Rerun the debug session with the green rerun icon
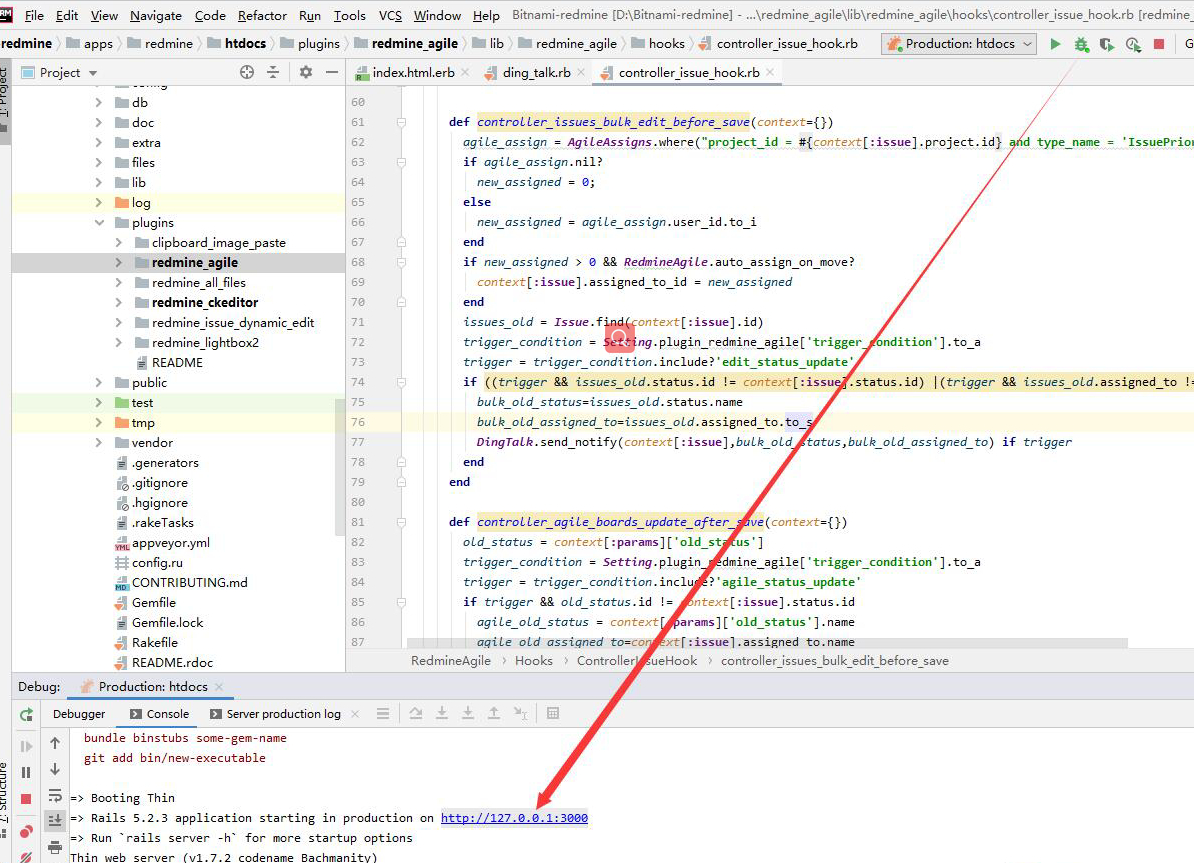This screenshot has width=1194, height=863. click(x=26, y=714)
